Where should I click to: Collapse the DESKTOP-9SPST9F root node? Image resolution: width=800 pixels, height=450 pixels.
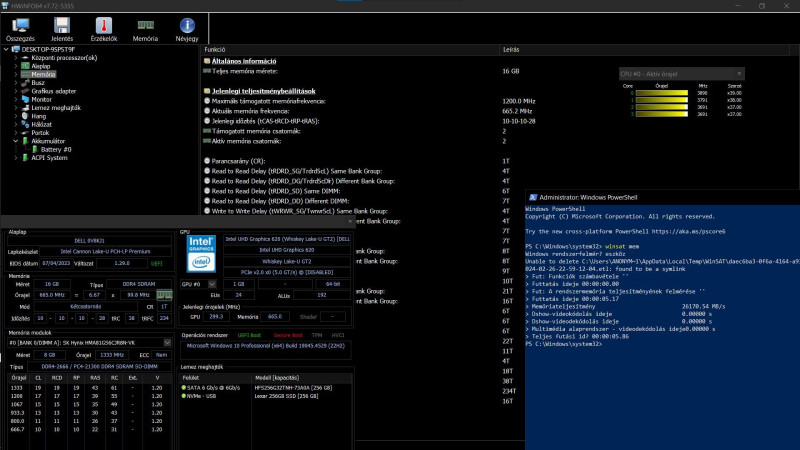6,49
